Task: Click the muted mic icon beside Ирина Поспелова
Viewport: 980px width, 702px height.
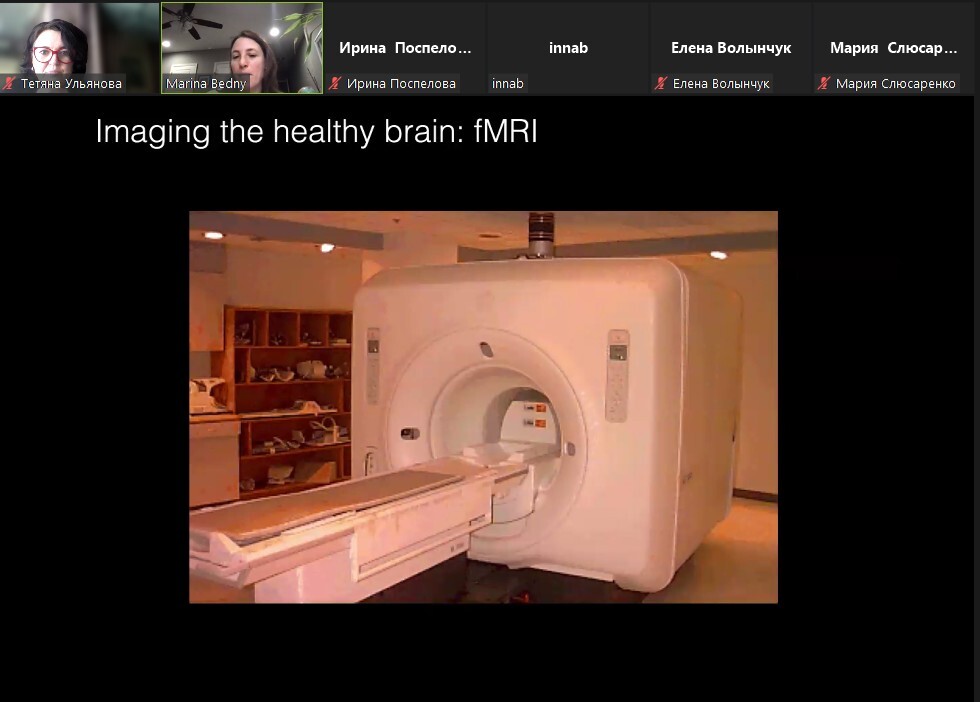Action: [336, 84]
